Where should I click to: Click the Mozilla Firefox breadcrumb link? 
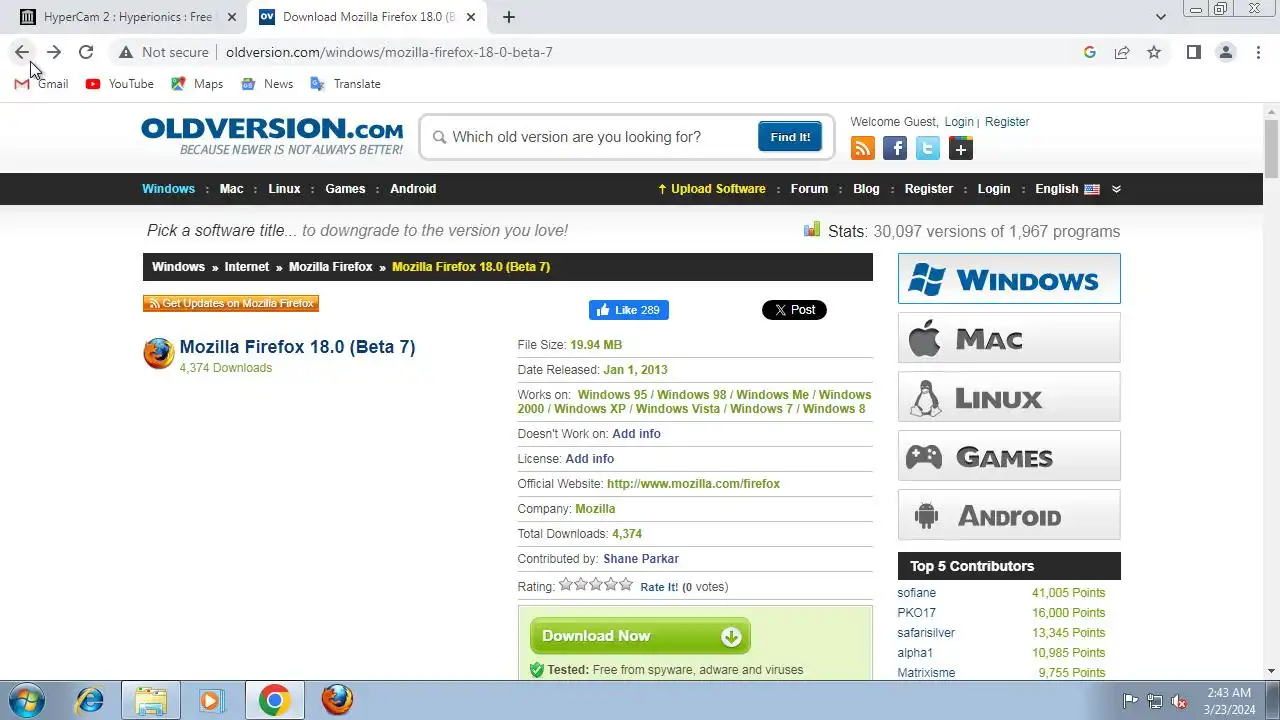pos(330,267)
